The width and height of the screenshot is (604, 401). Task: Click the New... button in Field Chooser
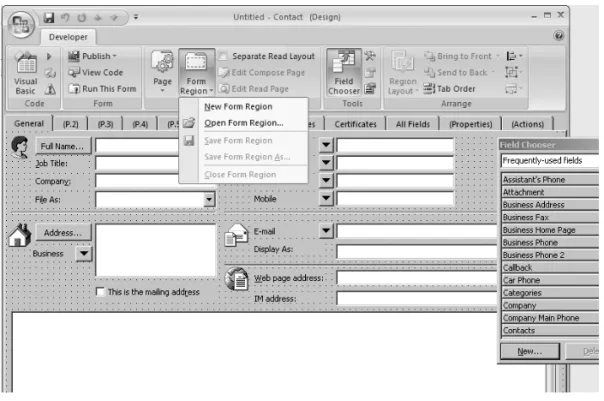[x=530, y=351]
